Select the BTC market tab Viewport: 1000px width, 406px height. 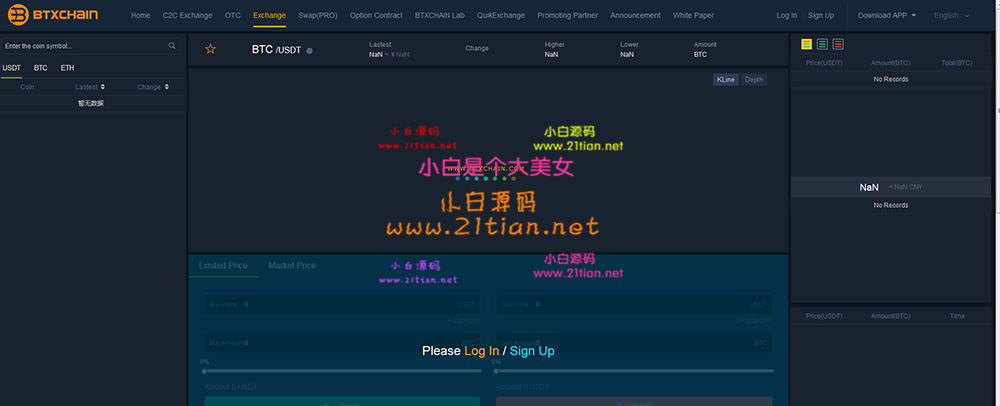pyautogui.click(x=40, y=68)
